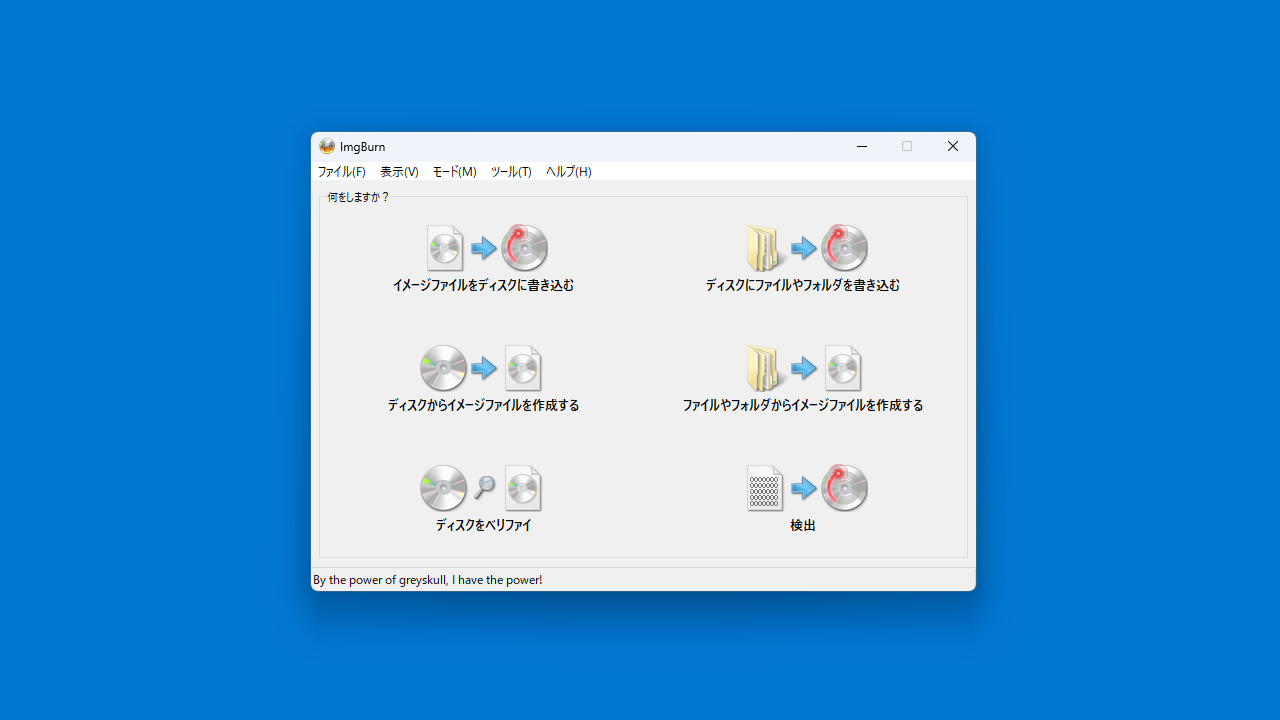Open the ヘルプ(H) menu
Viewport: 1280px width, 720px height.
569,172
